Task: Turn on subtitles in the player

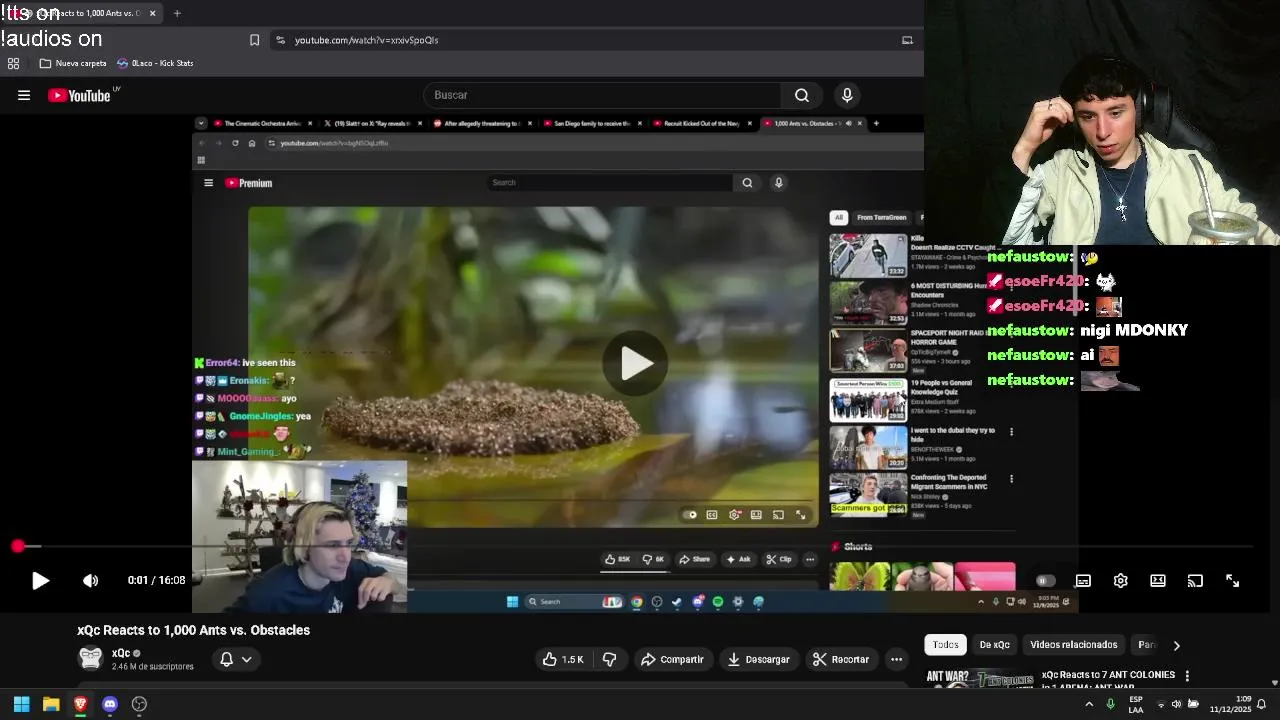Action: coord(1083,581)
